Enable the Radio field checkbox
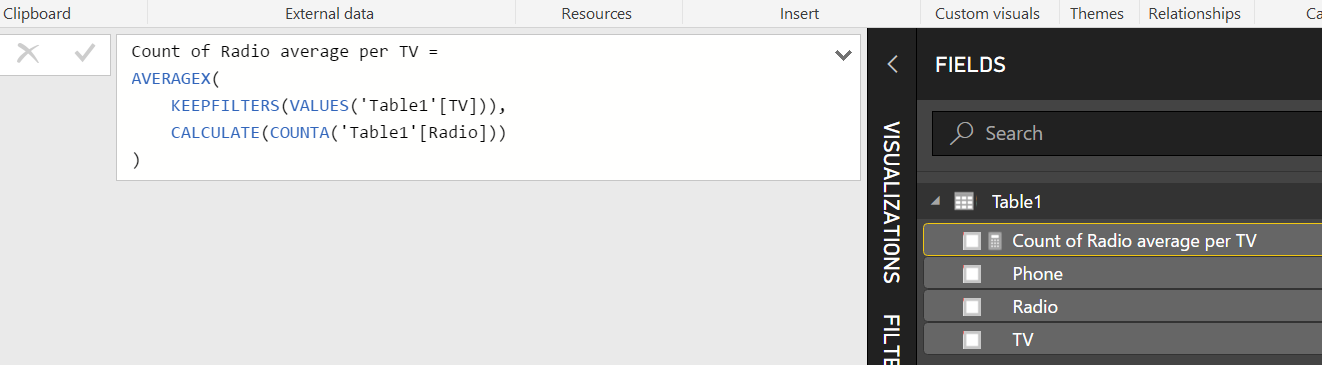The image size is (1322, 365). [x=972, y=307]
